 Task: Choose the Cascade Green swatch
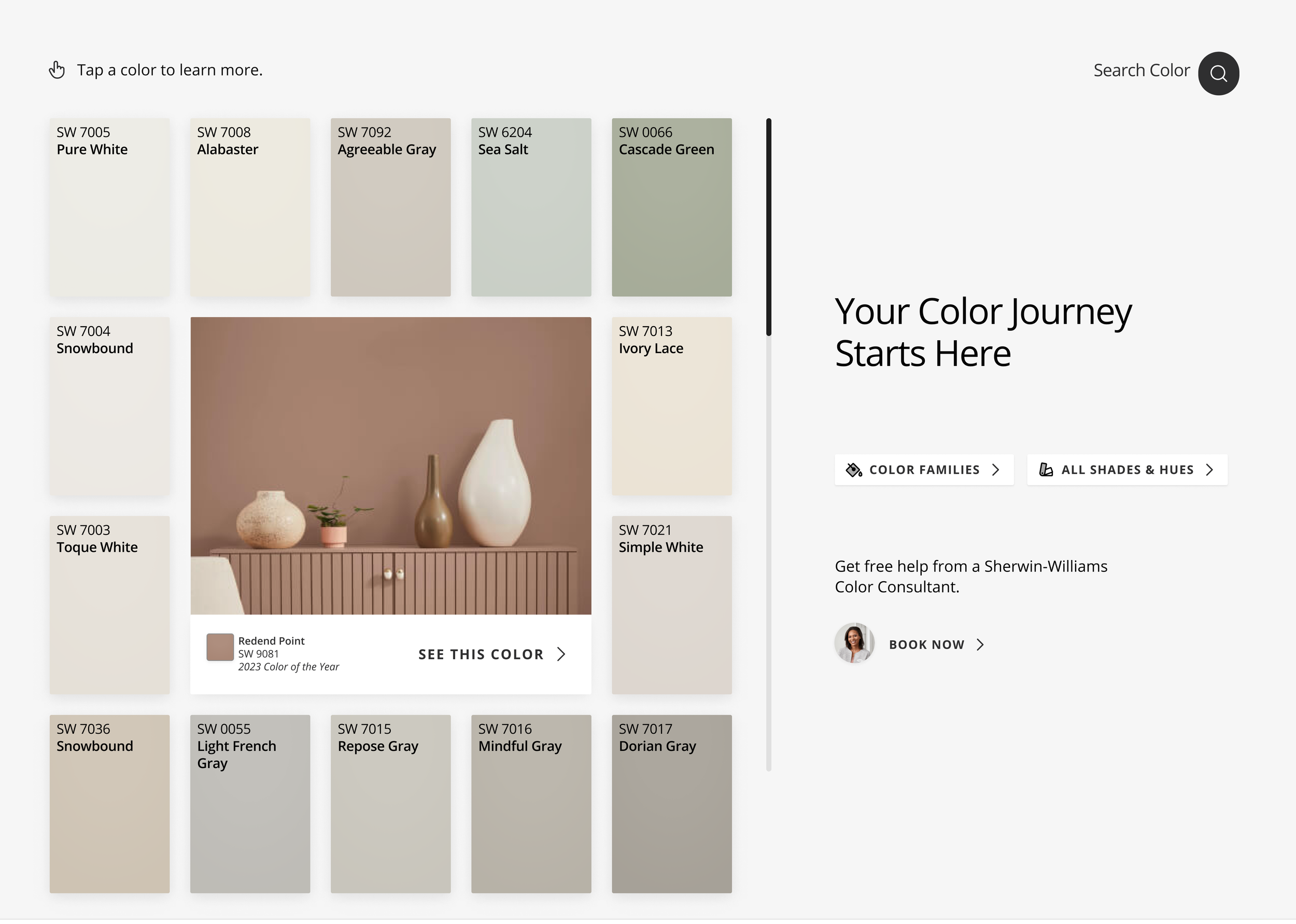click(671, 208)
